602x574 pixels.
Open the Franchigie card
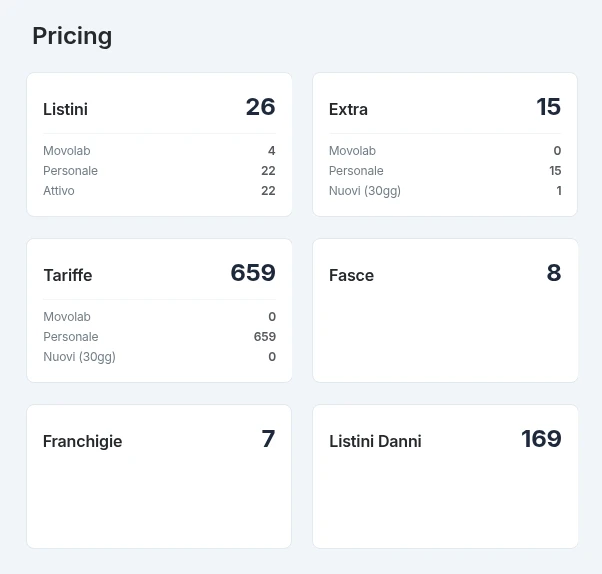159,476
